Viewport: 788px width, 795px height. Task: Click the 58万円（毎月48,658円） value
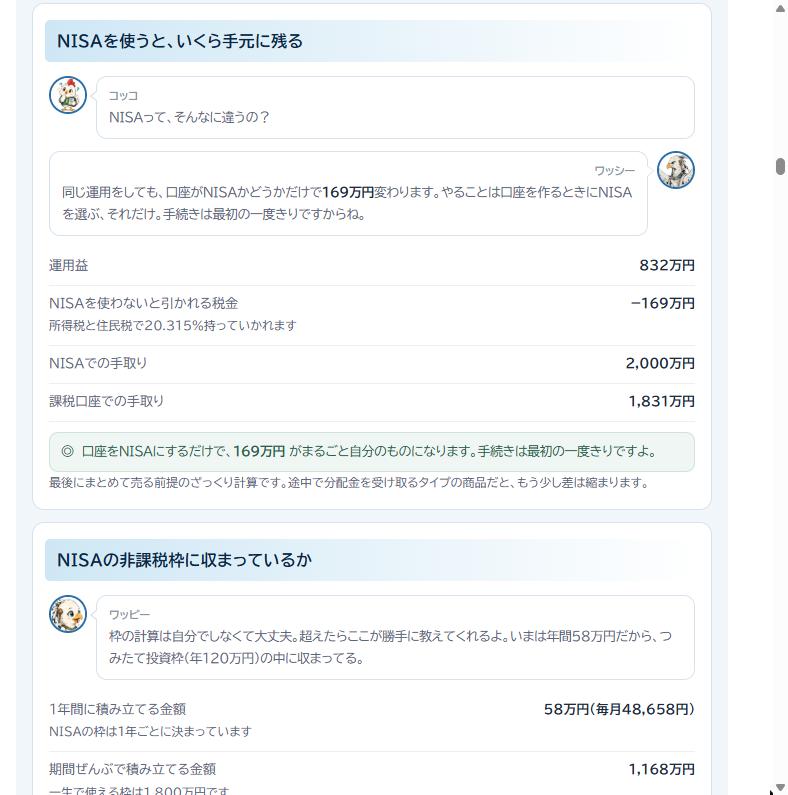[x=619, y=709]
